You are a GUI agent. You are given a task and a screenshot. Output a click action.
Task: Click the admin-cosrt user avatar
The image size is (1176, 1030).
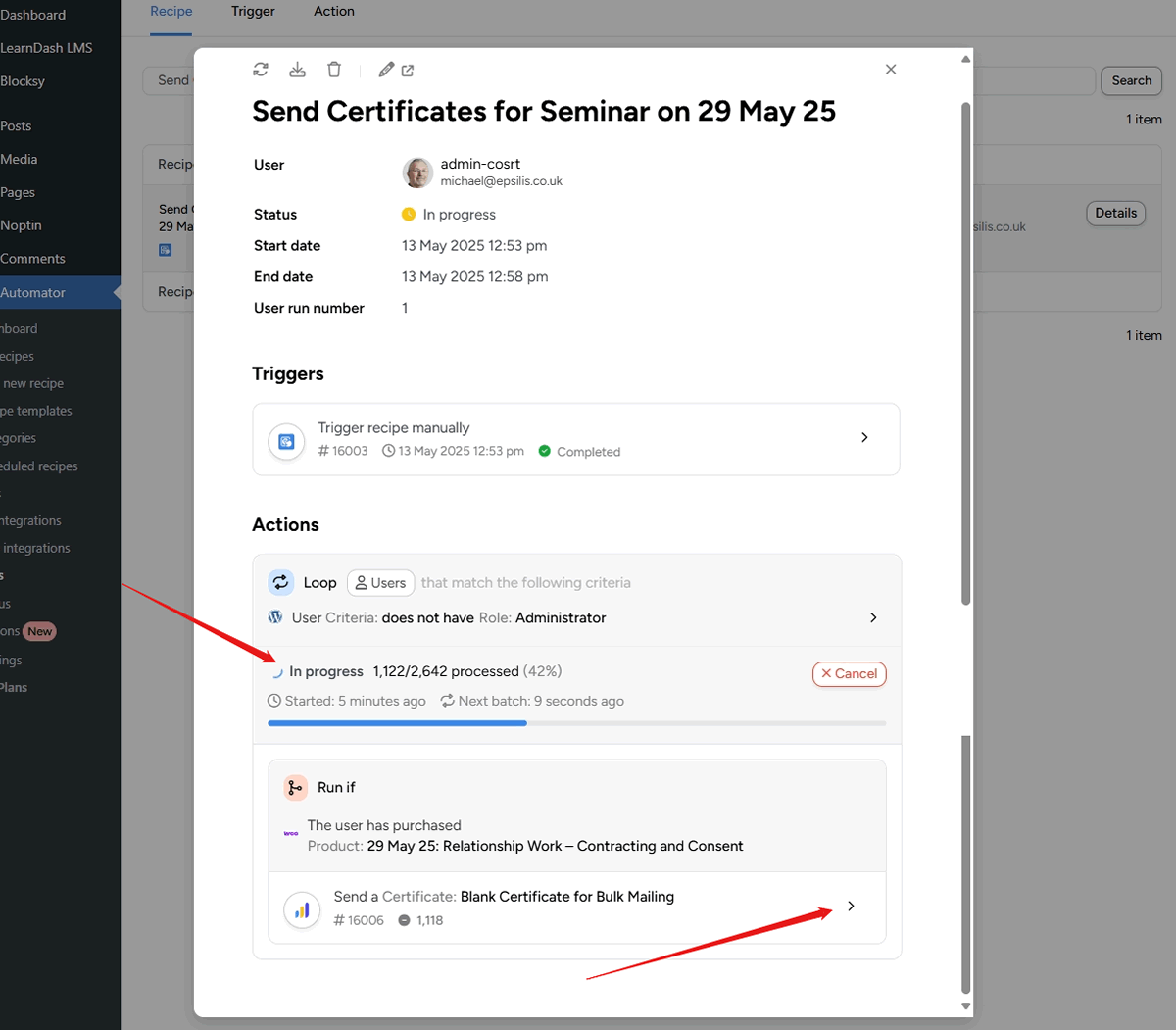tap(417, 172)
